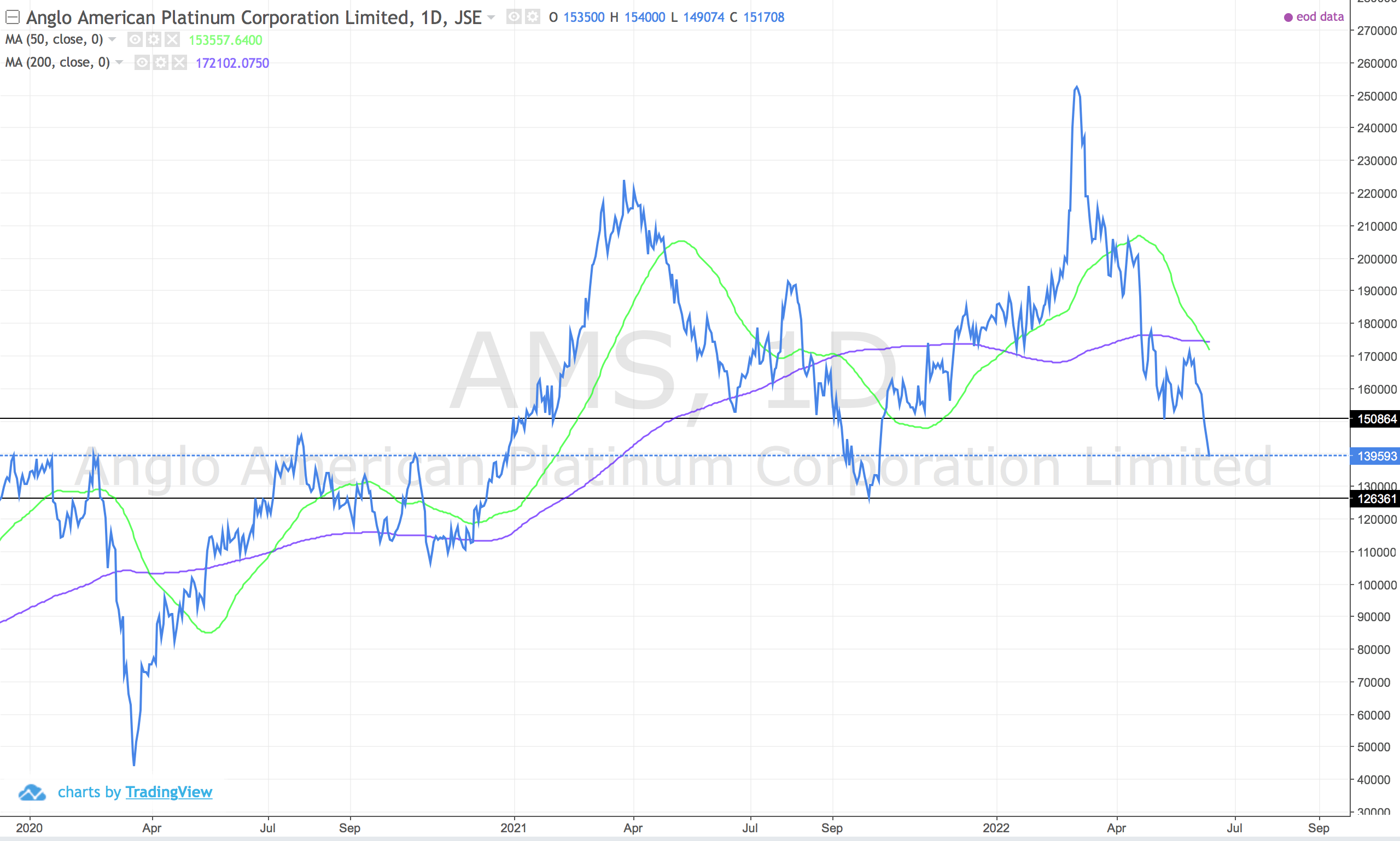Click the high value 154000
The width and height of the screenshot is (1400, 841).
644,17
